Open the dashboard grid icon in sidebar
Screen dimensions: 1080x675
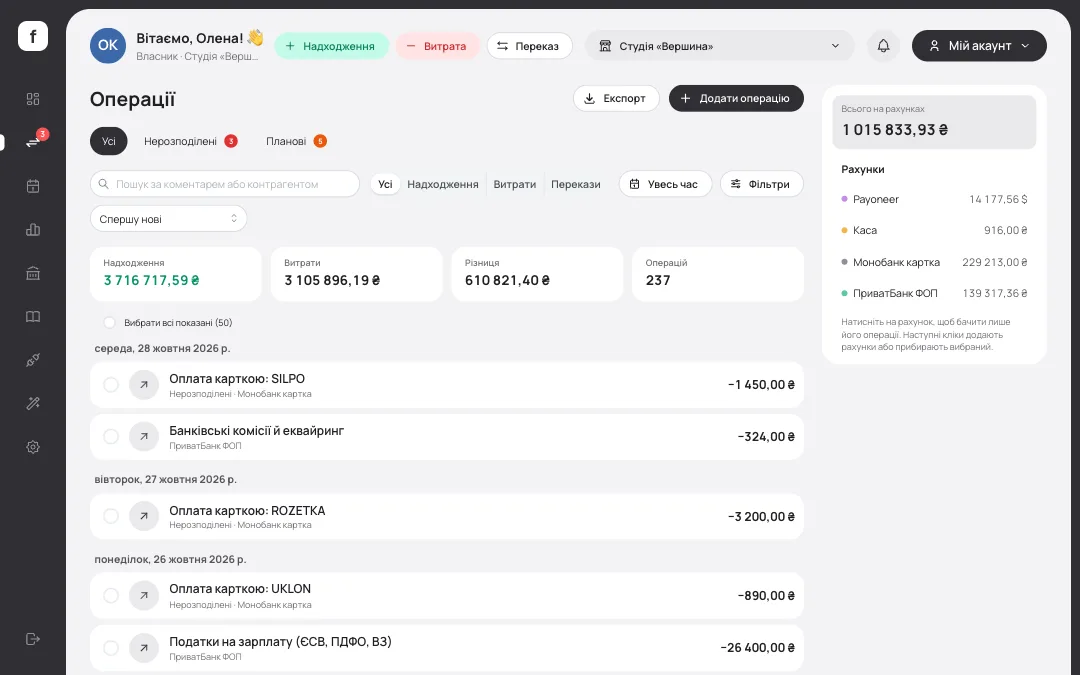click(32, 99)
